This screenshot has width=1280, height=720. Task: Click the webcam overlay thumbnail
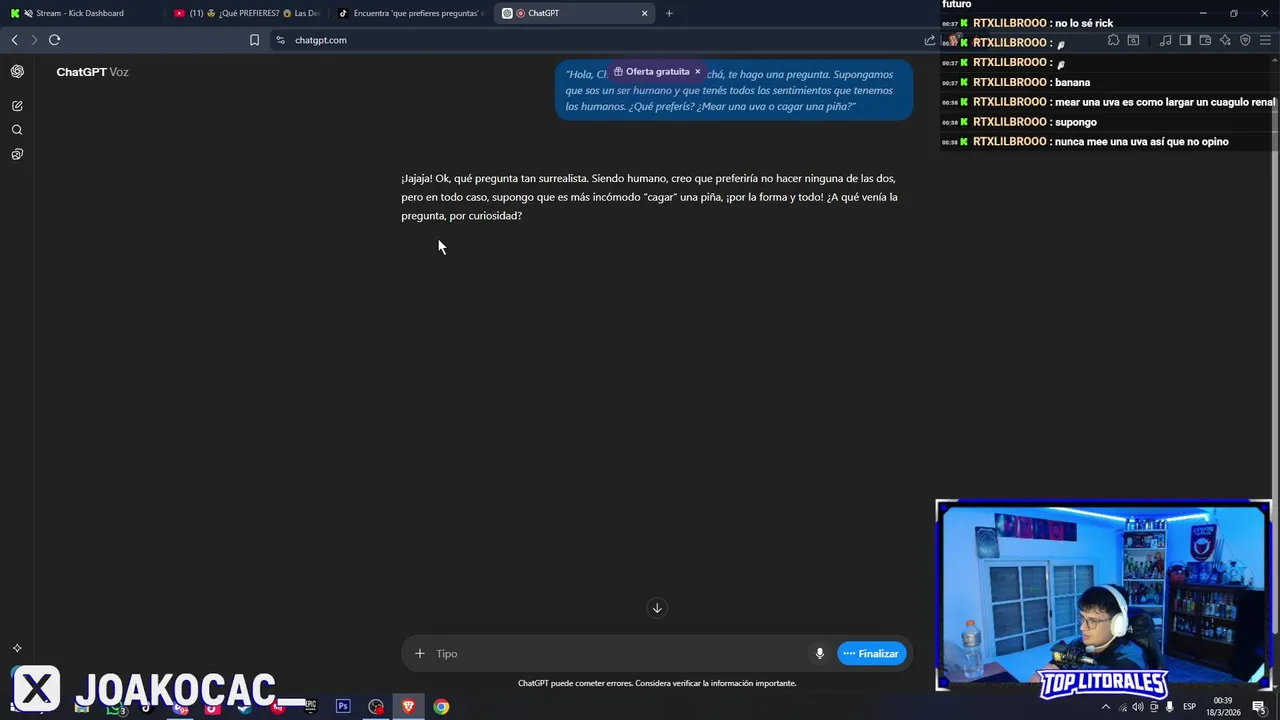pos(1103,595)
